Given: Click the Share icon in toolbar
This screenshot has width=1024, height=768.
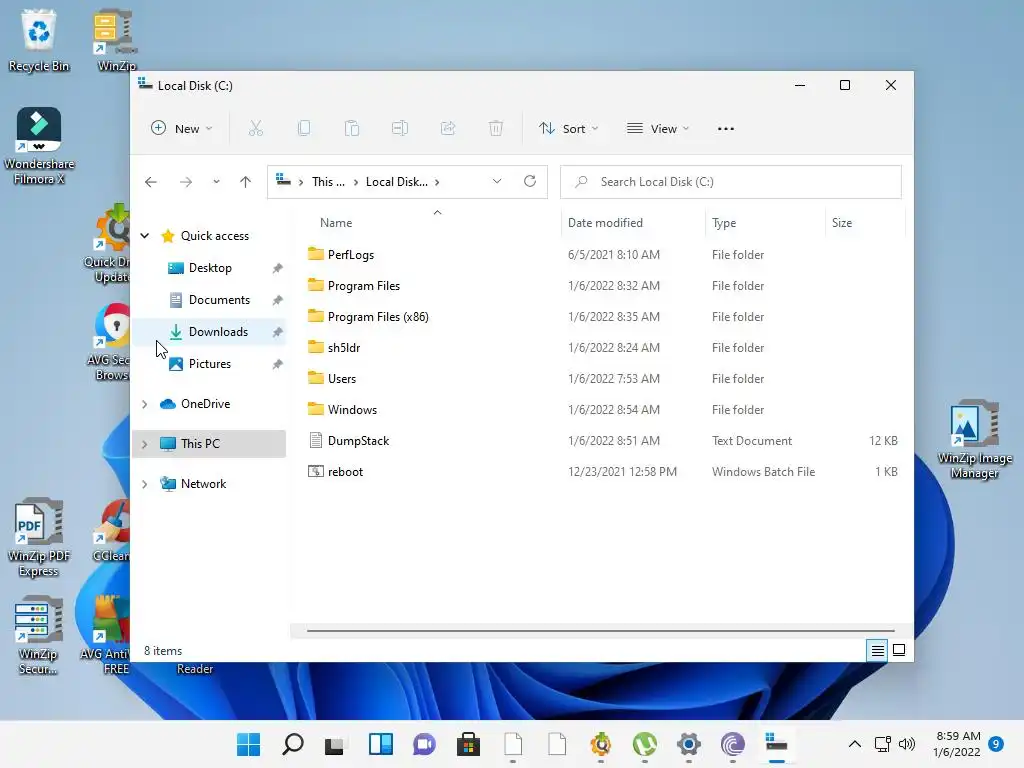Looking at the screenshot, I should click(x=448, y=129).
